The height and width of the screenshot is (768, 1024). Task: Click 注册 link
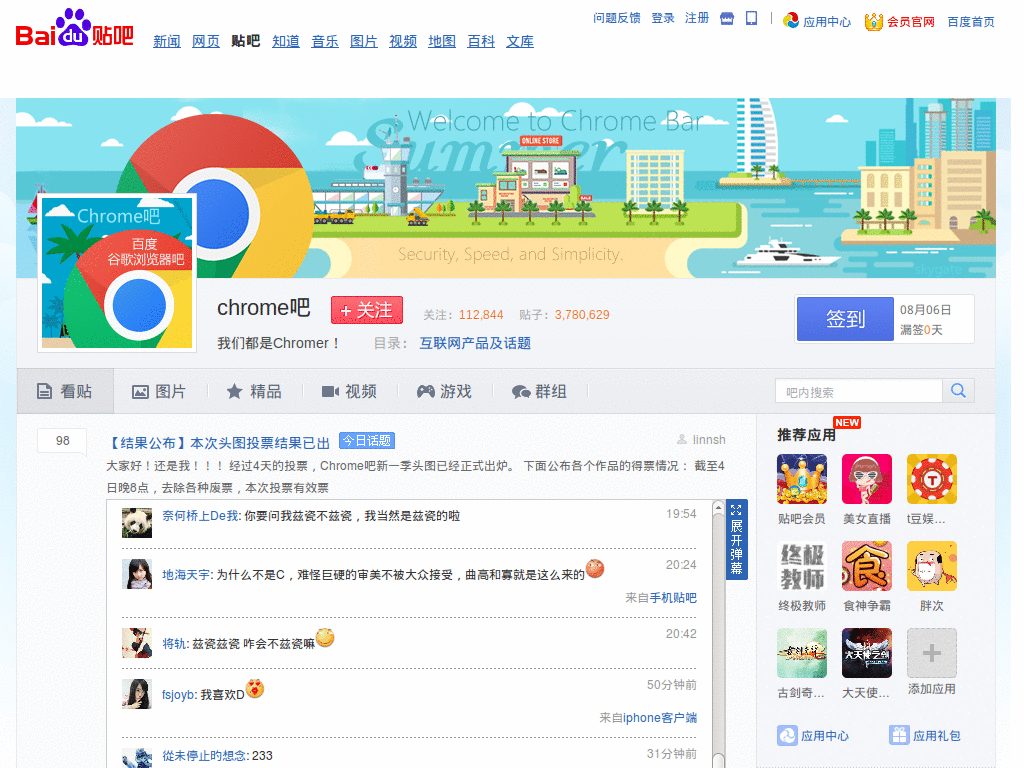click(x=697, y=18)
